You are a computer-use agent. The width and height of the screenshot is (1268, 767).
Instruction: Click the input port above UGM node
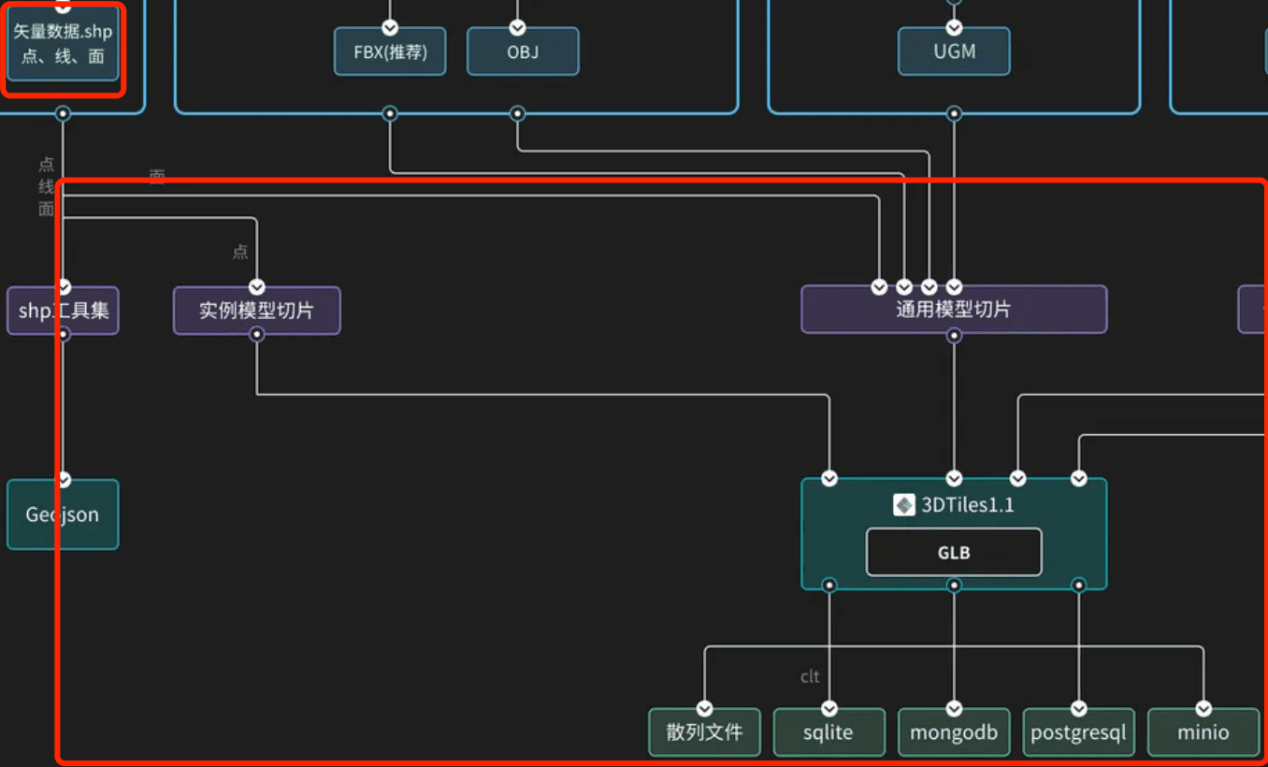tap(954, 28)
